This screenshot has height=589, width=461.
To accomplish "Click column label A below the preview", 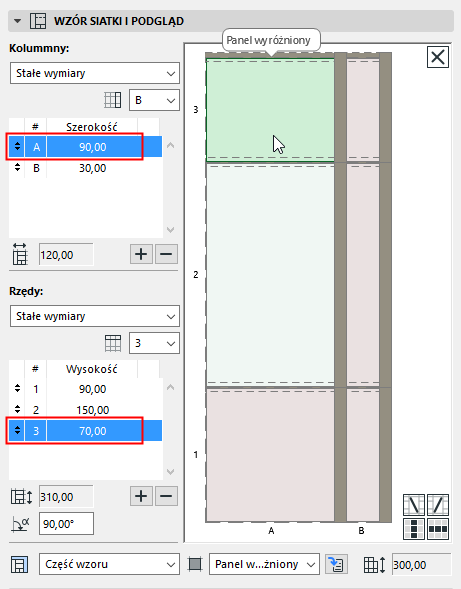I will [271, 531].
